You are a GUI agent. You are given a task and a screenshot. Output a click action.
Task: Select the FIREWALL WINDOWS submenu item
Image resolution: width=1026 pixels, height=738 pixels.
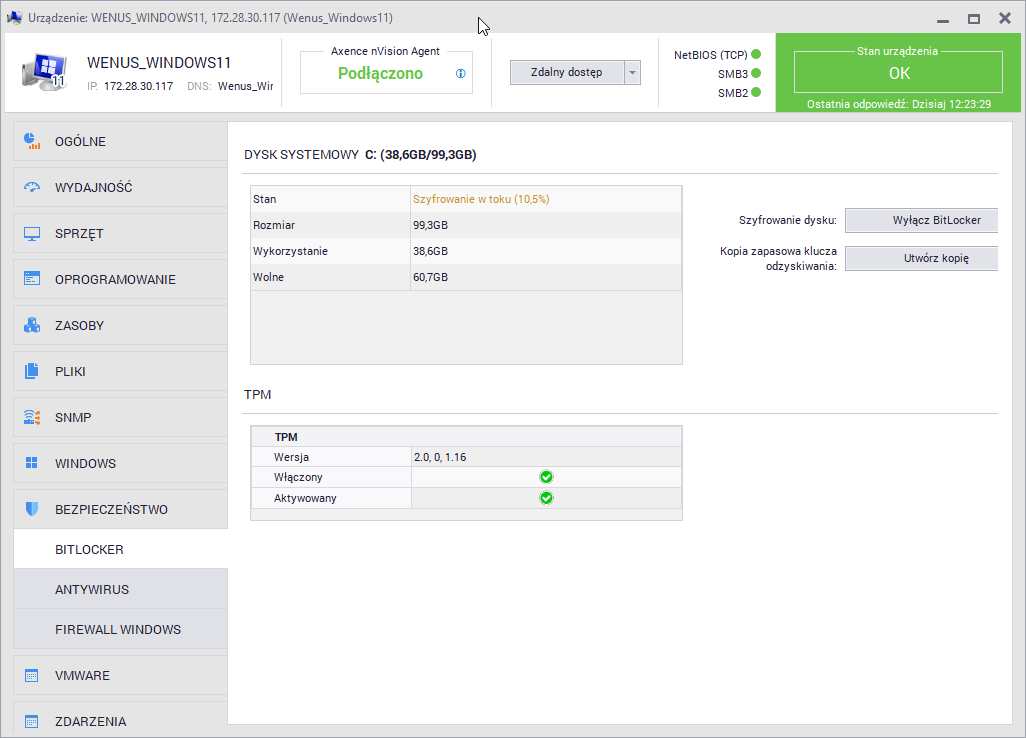click(120, 629)
